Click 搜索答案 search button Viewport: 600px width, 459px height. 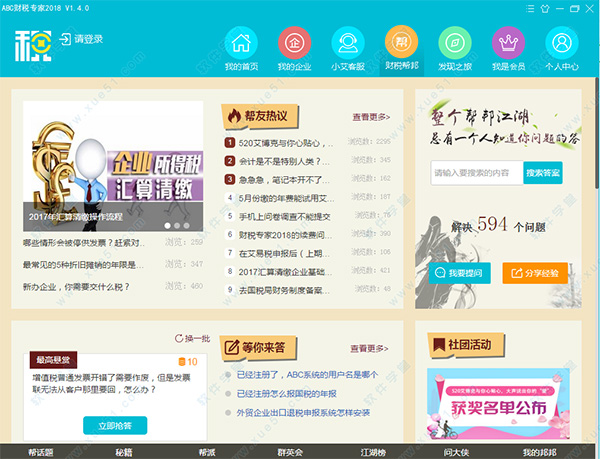coord(543,173)
